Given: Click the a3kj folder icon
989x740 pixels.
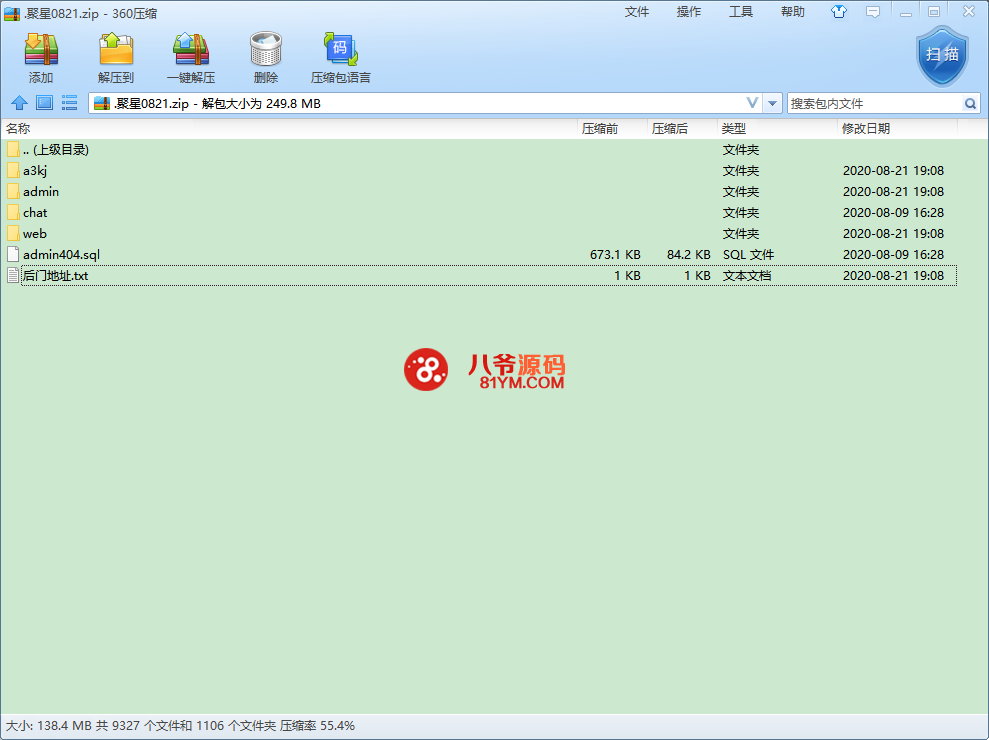Looking at the screenshot, I should (x=13, y=170).
